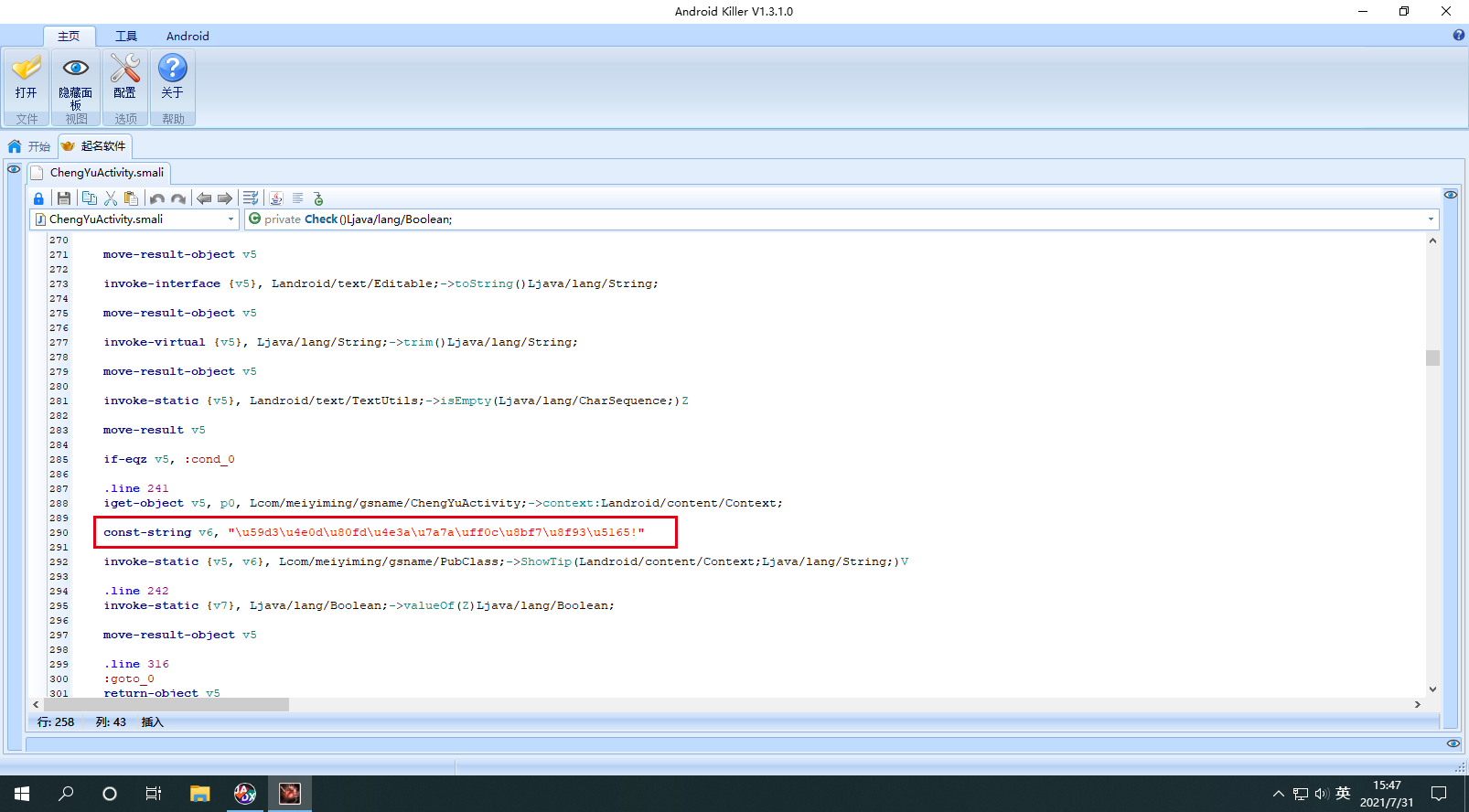Click the horizontal scrollbar right arrow
Image resolution: width=1469 pixels, height=812 pixels.
(1418, 704)
